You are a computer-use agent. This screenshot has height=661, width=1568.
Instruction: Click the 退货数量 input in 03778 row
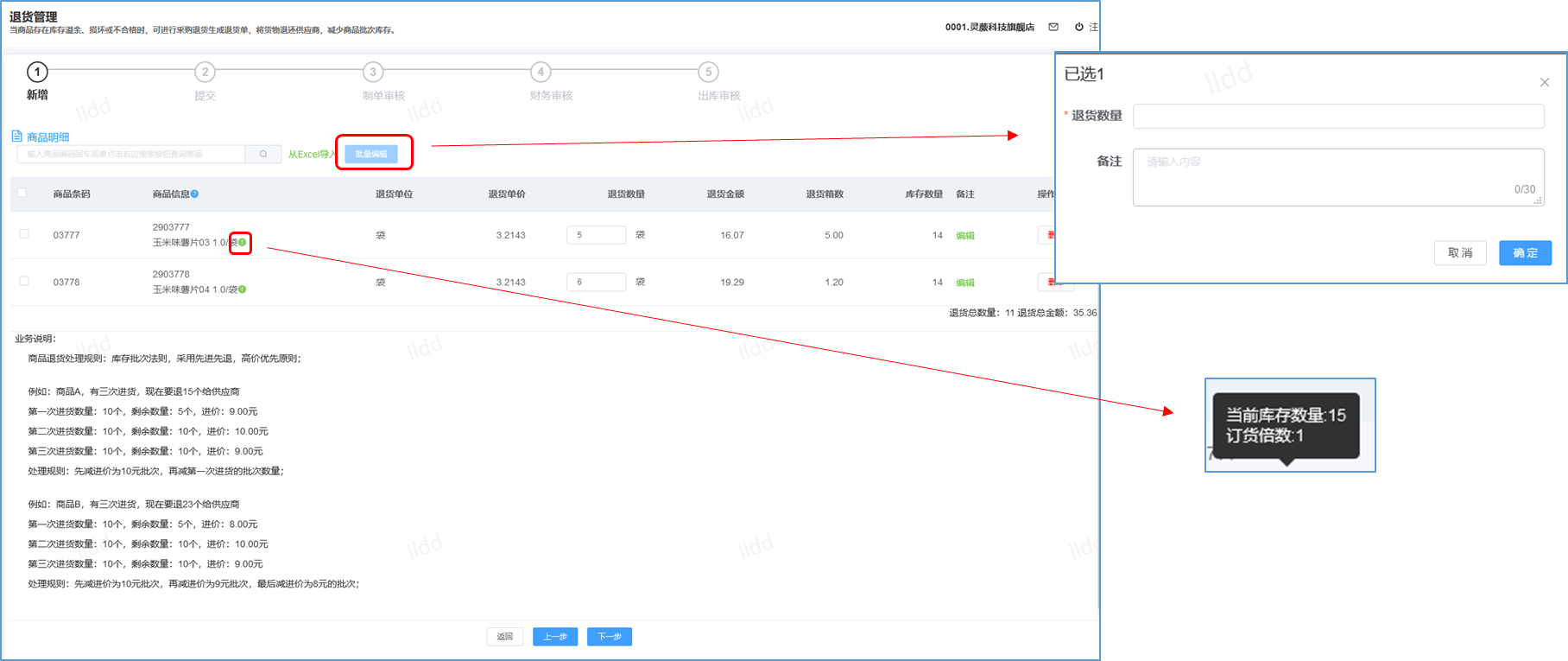click(x=596, y=282)
